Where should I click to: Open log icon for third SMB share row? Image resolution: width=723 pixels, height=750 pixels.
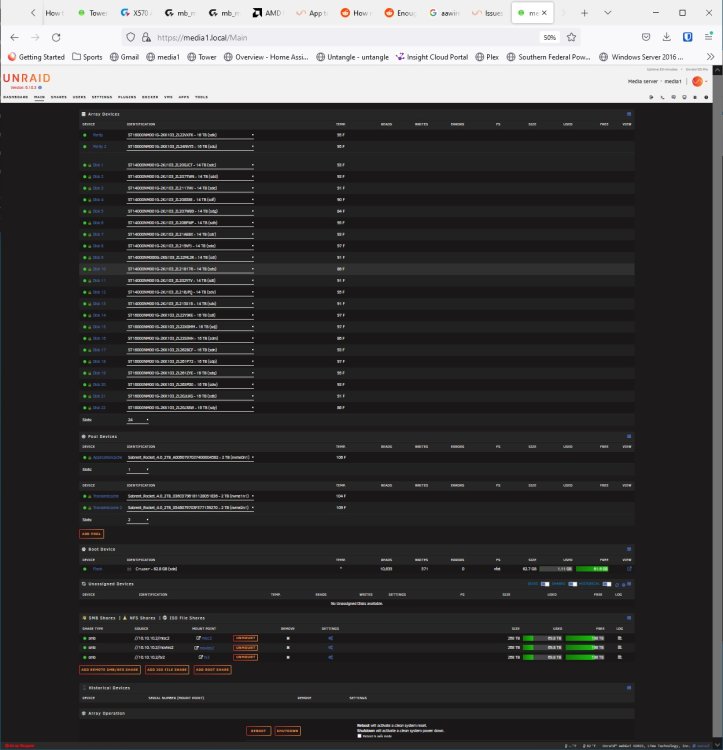point(619,657)
